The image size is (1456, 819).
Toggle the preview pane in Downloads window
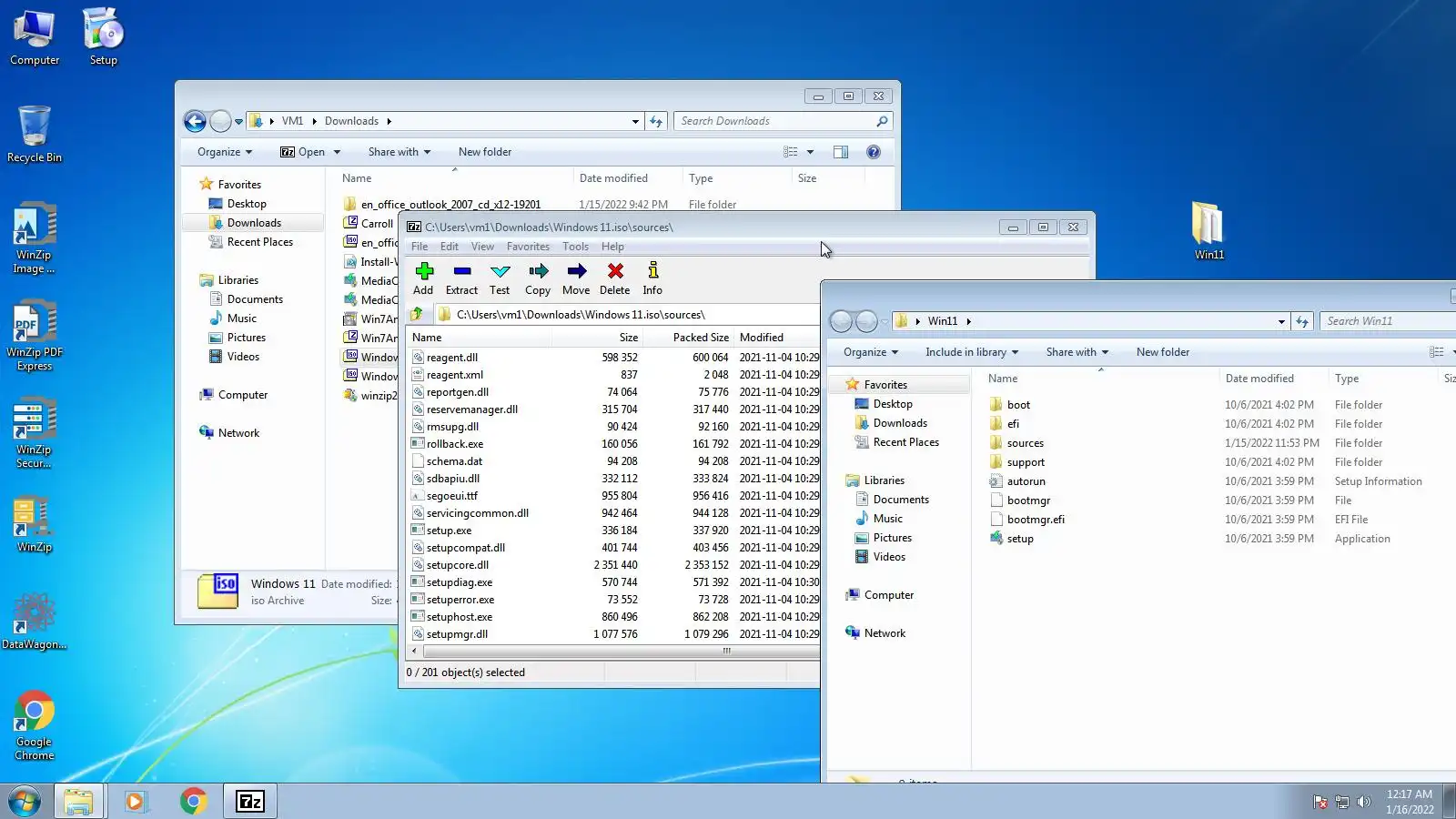click(841, 152)
